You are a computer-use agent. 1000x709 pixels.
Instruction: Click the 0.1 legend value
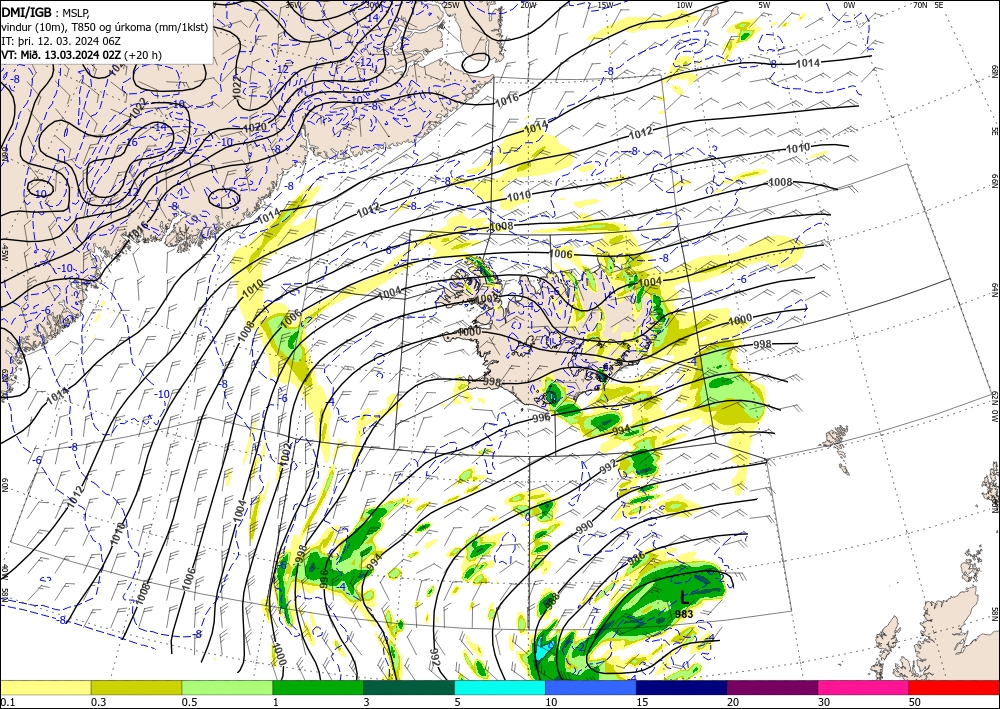[7, 702]
